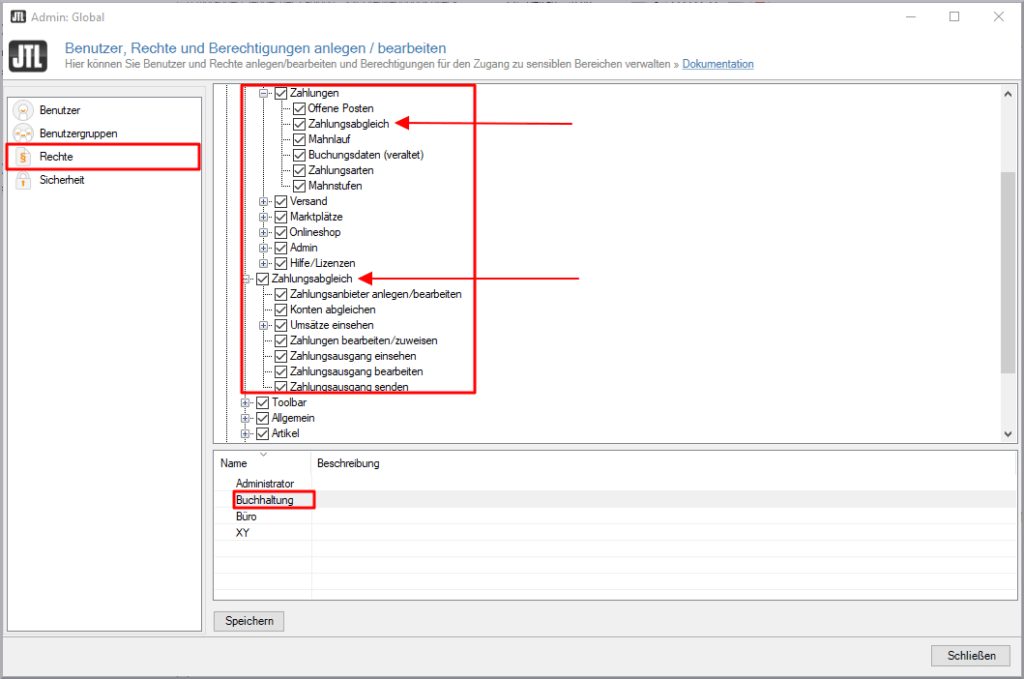
Task: Disable the Mahnlauf checkbox
Action: click(x=300, y=139)
